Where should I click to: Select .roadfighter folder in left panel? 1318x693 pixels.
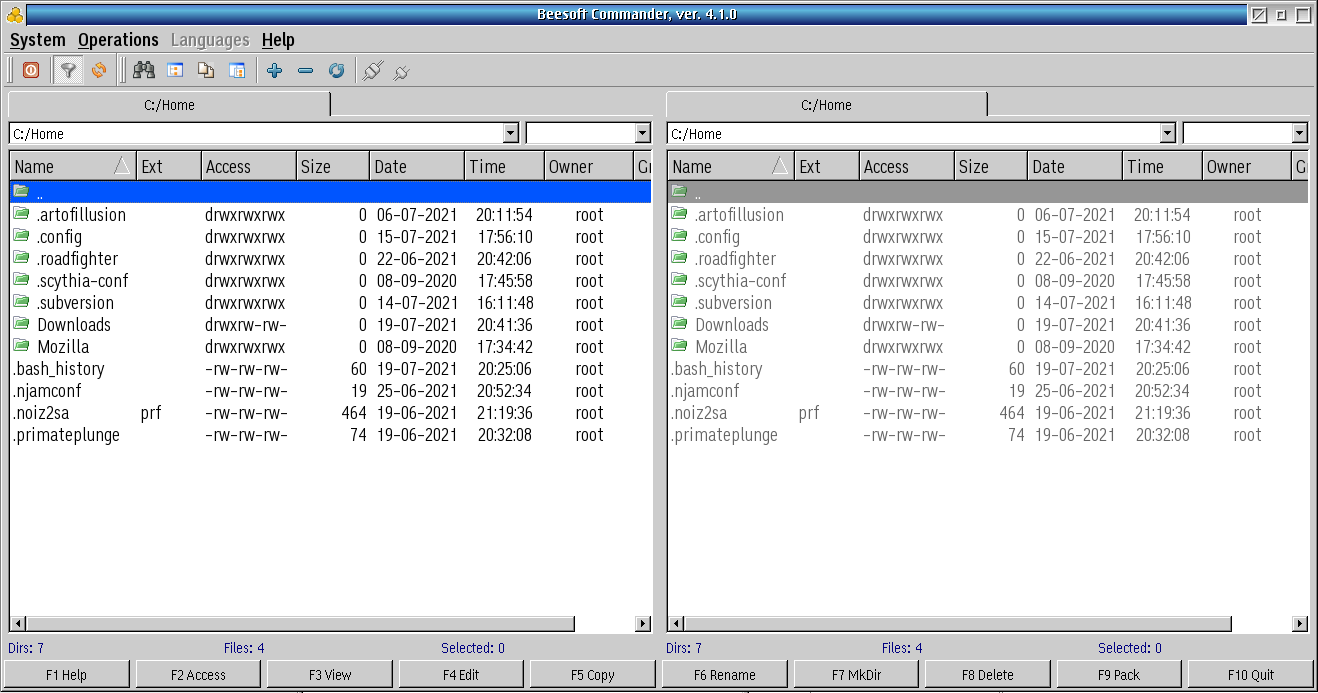pyautogui.click(x=330, y=258)
